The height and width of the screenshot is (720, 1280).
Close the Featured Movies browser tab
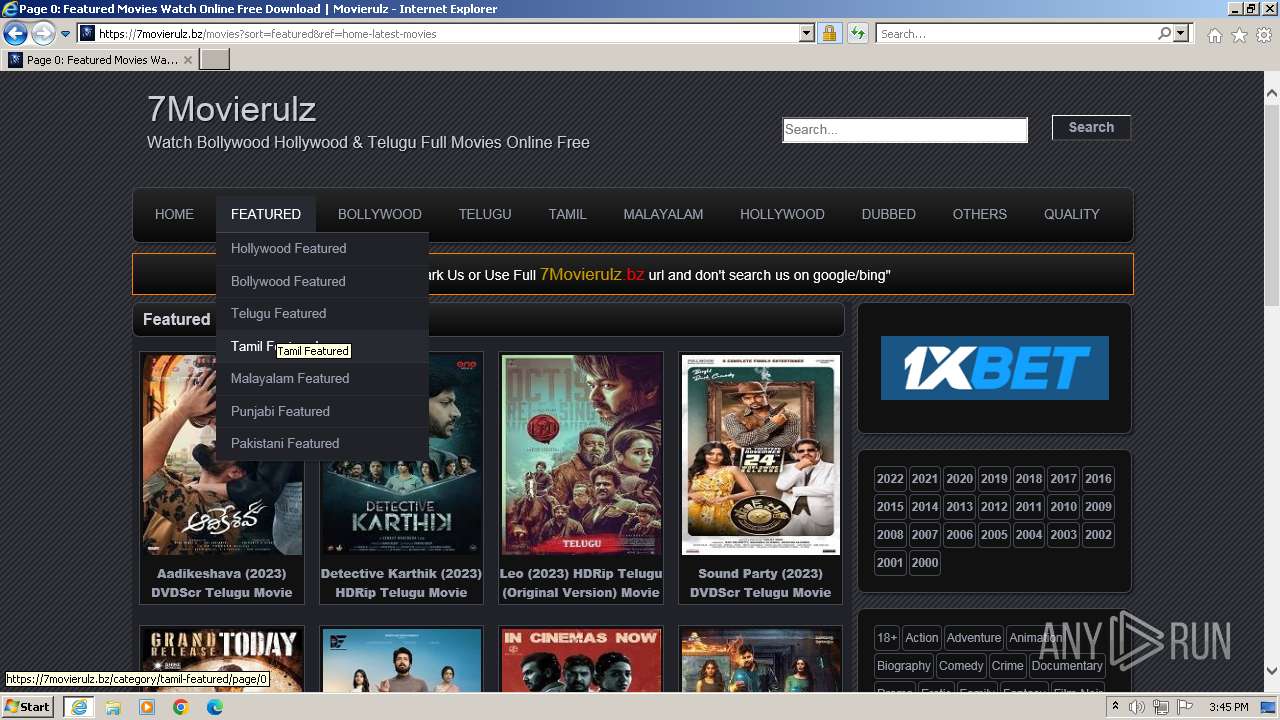(x=187, y=60)
